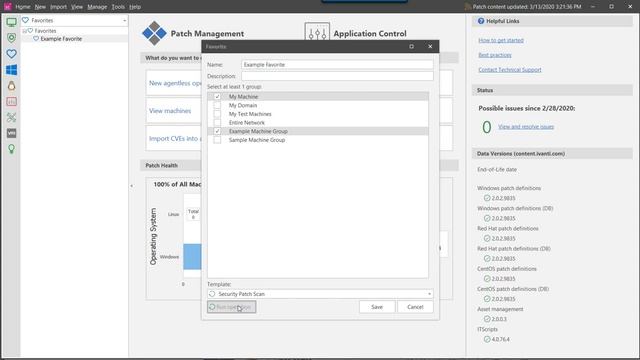The image size is (640, 360).
Task: Click the Windows bar in Patch Health chart
Action: (192, 257)
